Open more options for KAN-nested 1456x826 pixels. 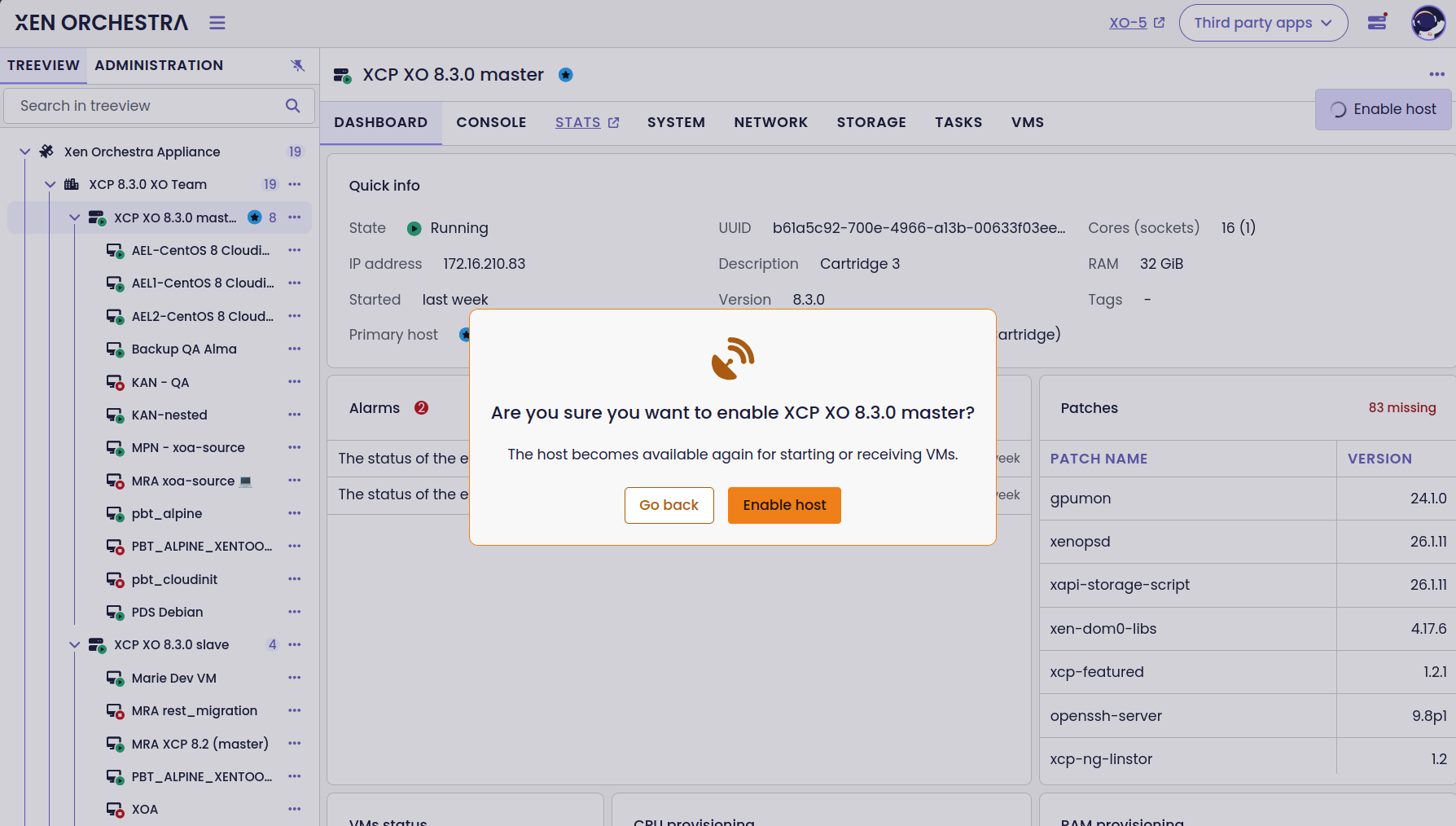pos(295,415)
